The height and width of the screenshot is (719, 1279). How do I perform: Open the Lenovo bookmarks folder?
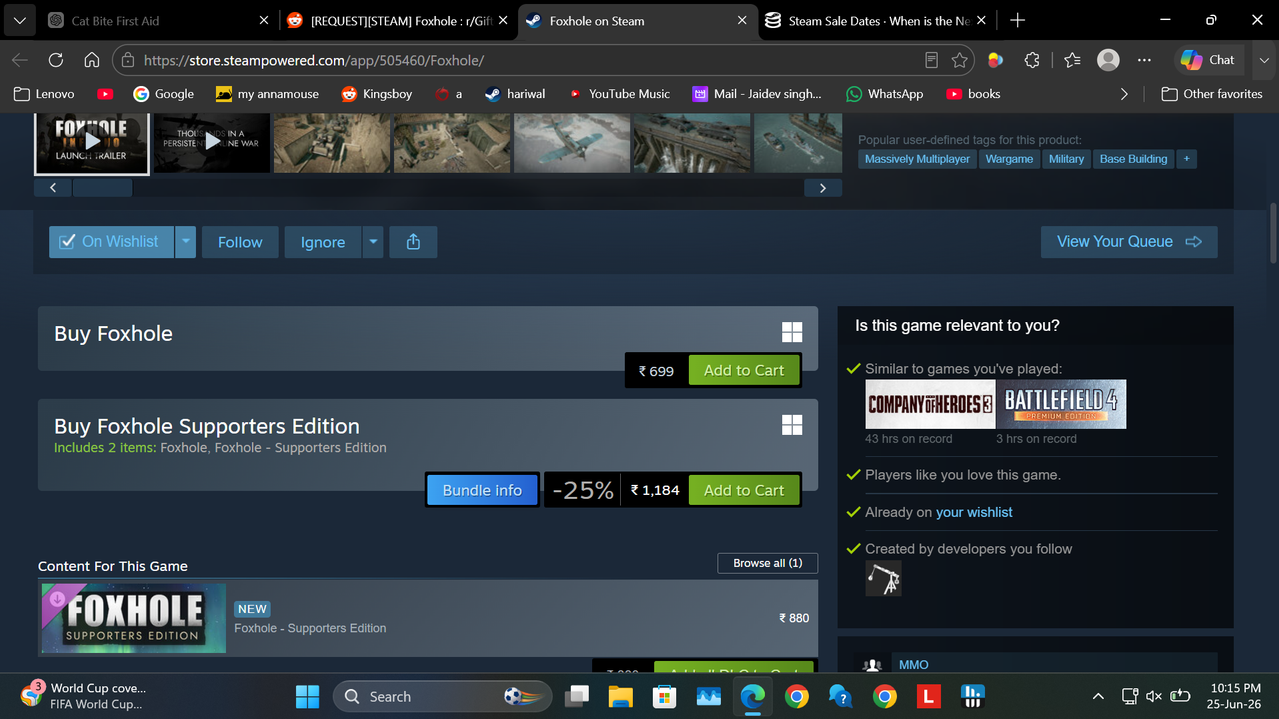[x=44, y=94]
